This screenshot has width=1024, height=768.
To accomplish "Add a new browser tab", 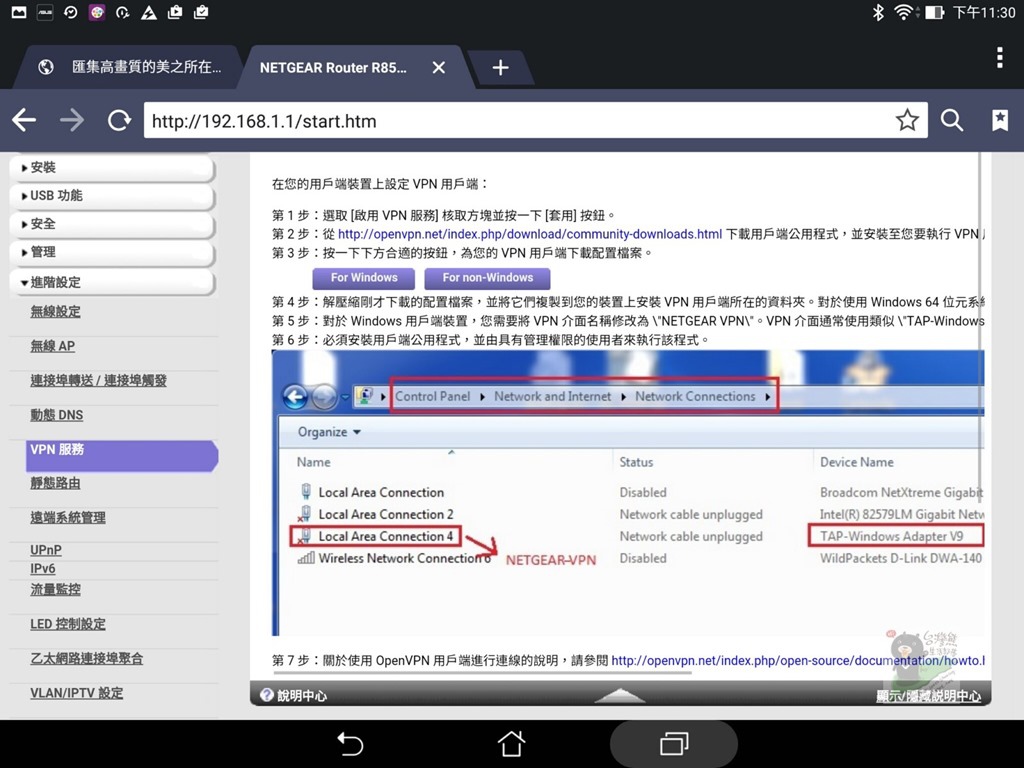I will [x=500, y=67].
